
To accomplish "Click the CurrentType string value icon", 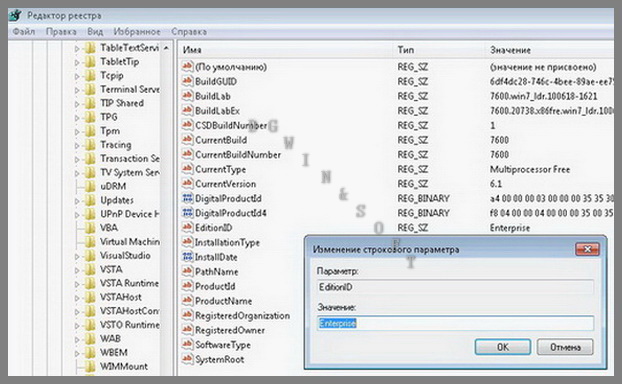I will tap(187, 169).
